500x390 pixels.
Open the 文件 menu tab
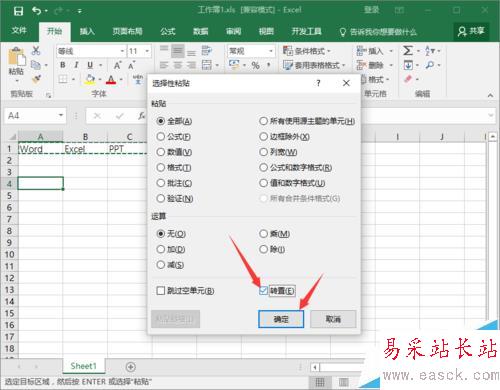tap(19, 31)
